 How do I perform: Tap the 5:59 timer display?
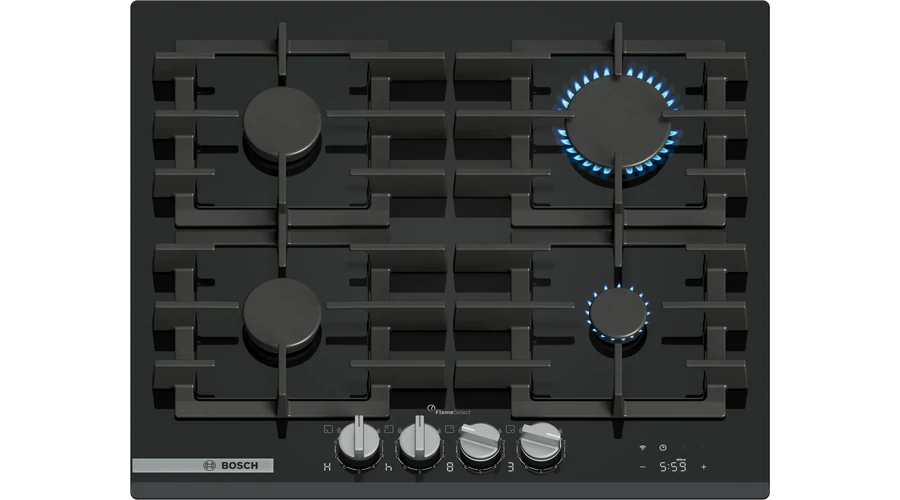pos(671,466)
